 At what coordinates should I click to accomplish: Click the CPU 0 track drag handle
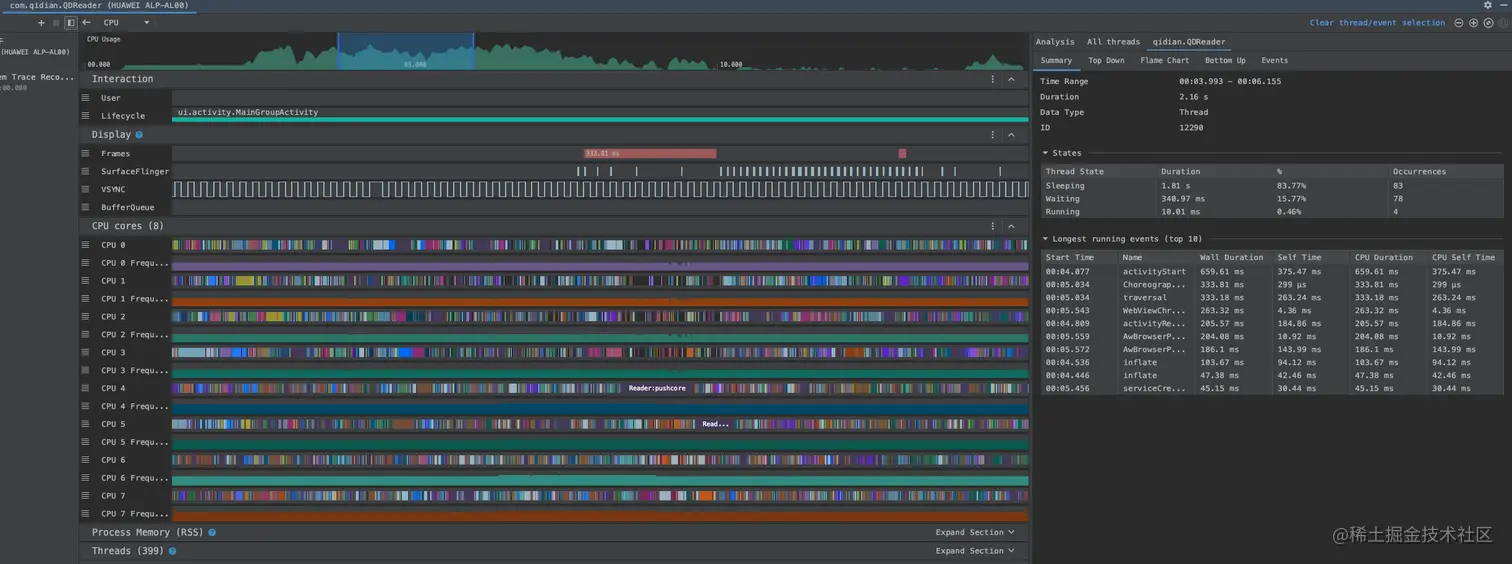pos(86,245)
